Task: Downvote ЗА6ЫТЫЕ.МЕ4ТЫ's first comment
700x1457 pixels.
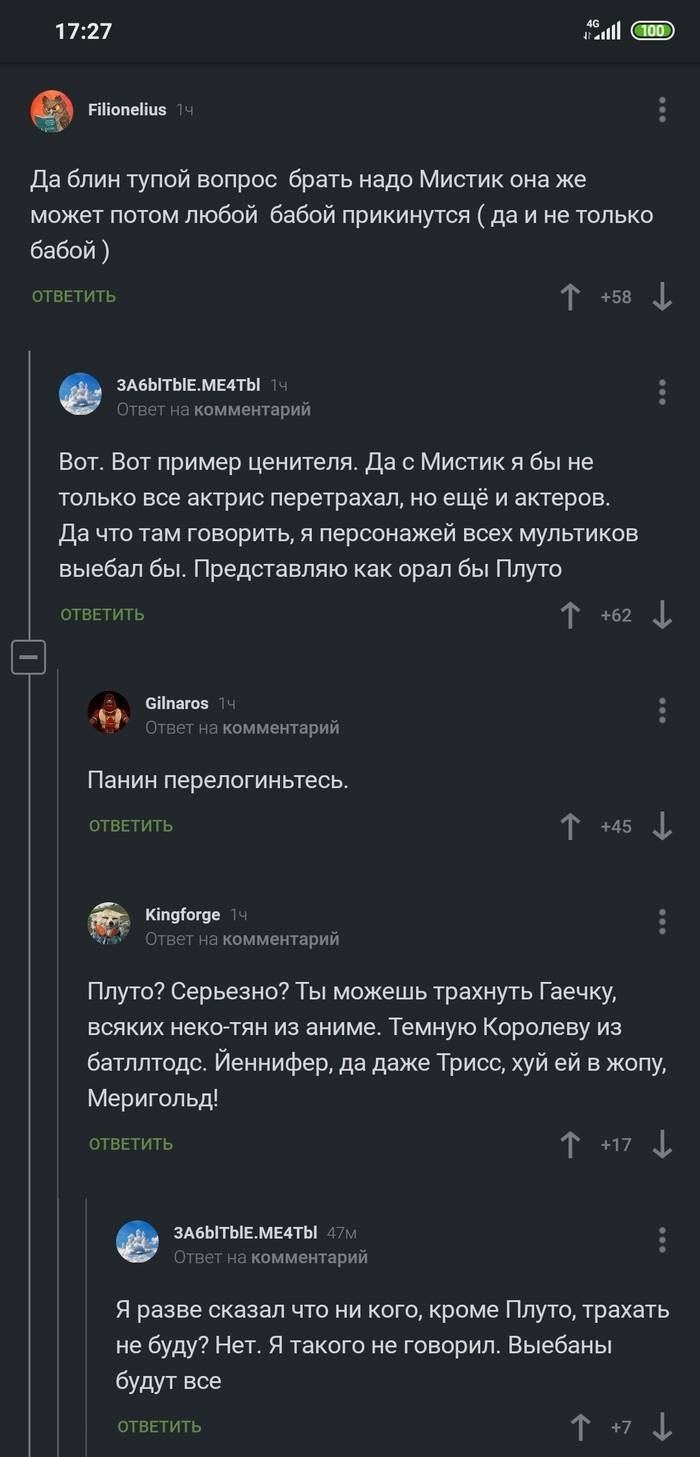Action: pos(662,615)
